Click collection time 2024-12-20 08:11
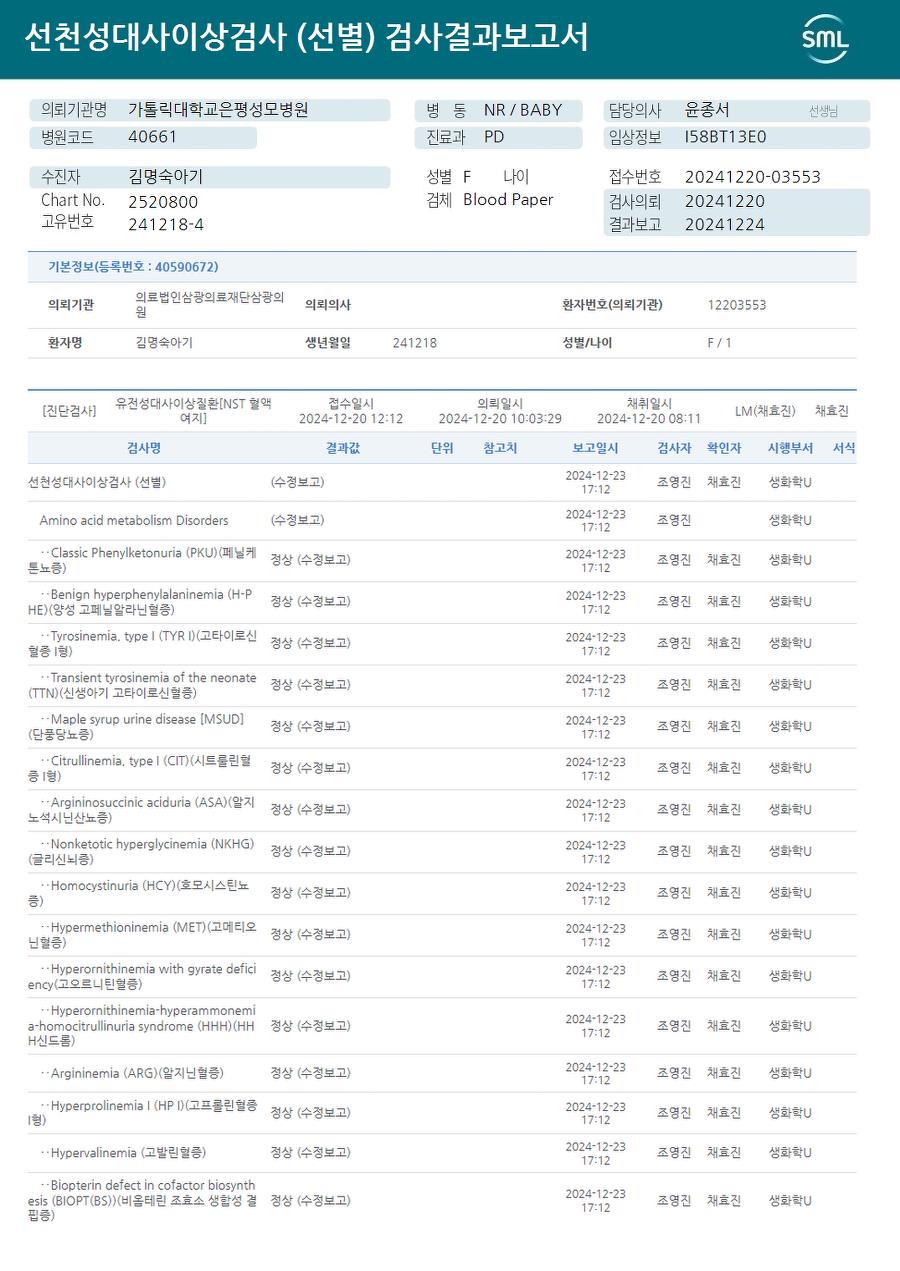900x1271 pixels. tap(649, 419)
